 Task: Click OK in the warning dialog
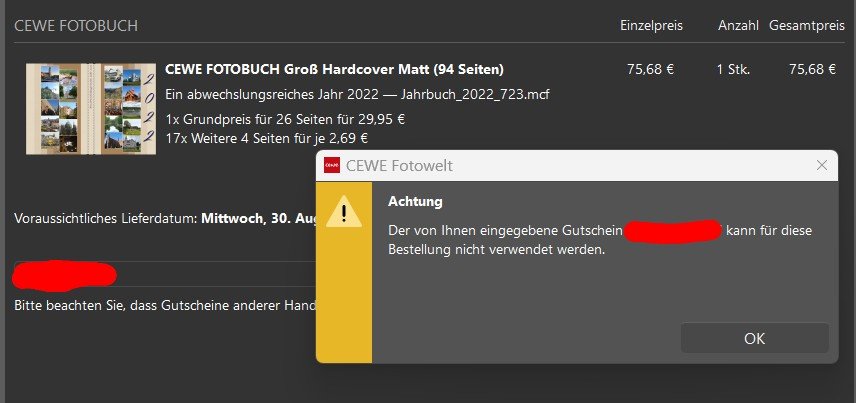click(754, 338)
